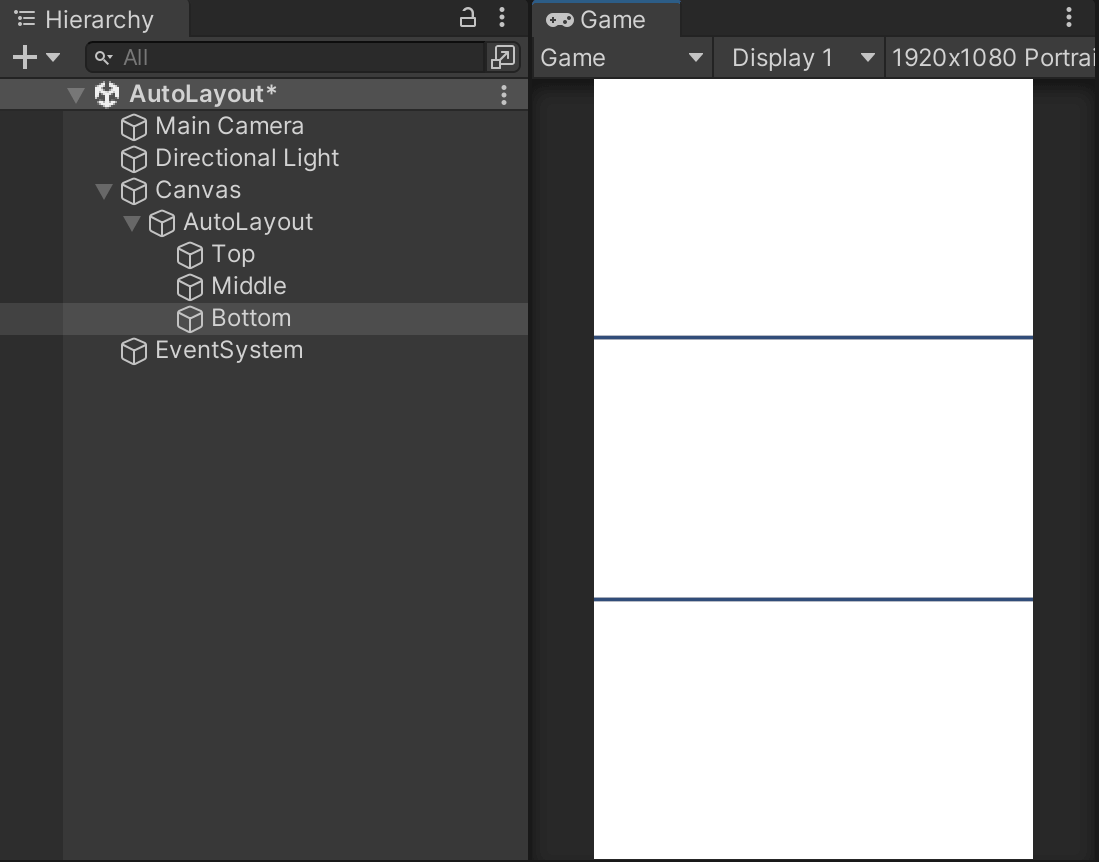Open the Scene Search expand icon
Image resolution: width=1099 pixels, height=862 pixels.
(x=503, y=57)
